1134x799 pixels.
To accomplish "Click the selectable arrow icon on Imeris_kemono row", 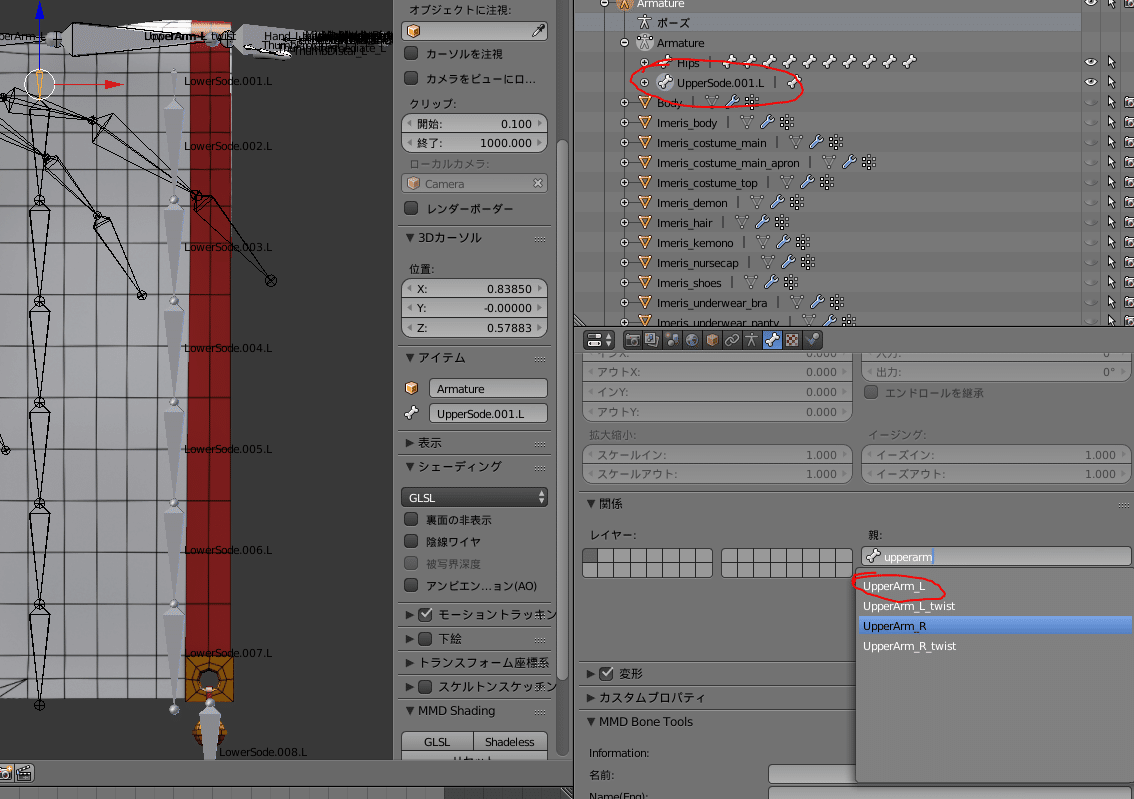I will coord(1111,243).
